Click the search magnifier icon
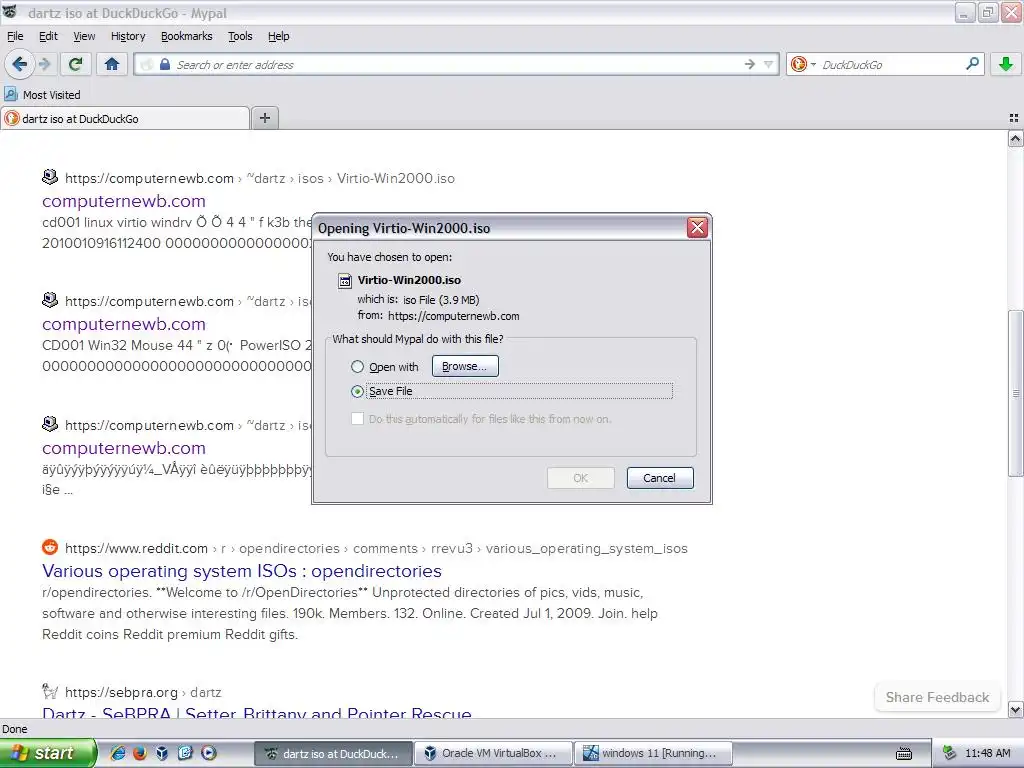Viewport: 1024px width, 768px height. [972, 64]
